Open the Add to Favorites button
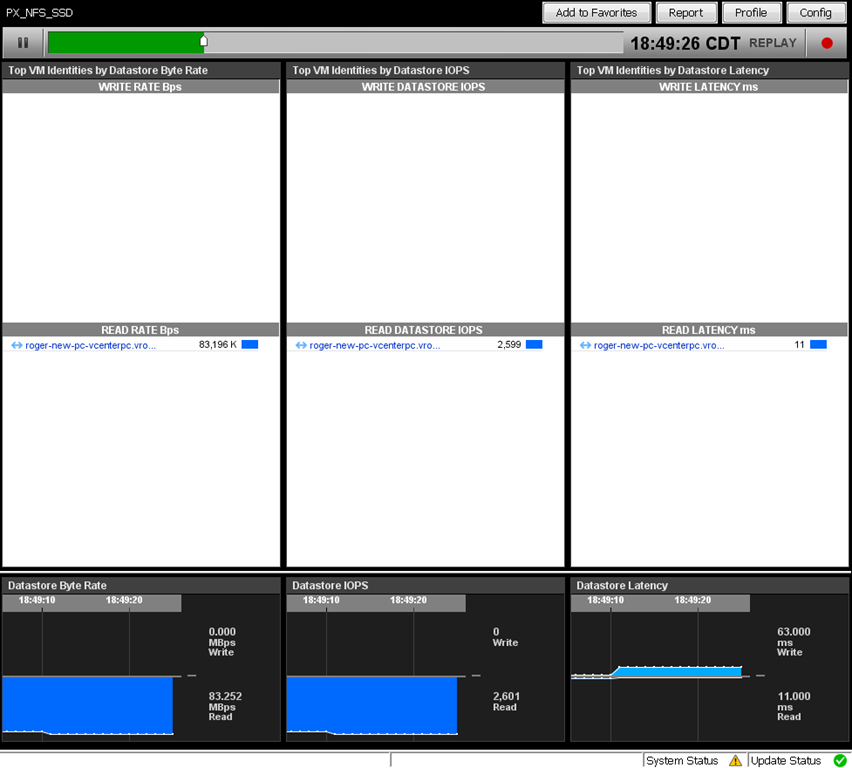The height and width of the screenshot is (768, 852). (x=596, y=13)
